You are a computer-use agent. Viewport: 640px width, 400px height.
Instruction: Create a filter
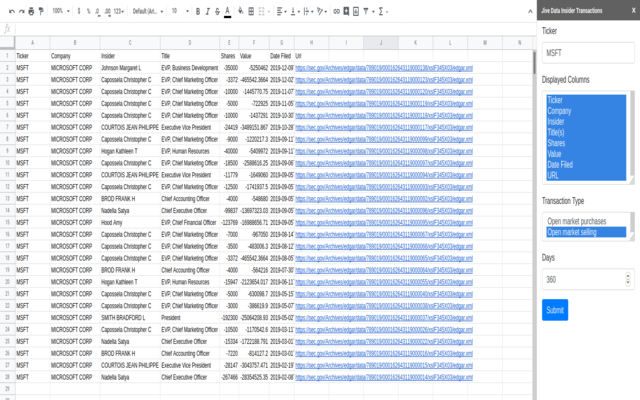[x=366, y=11]
